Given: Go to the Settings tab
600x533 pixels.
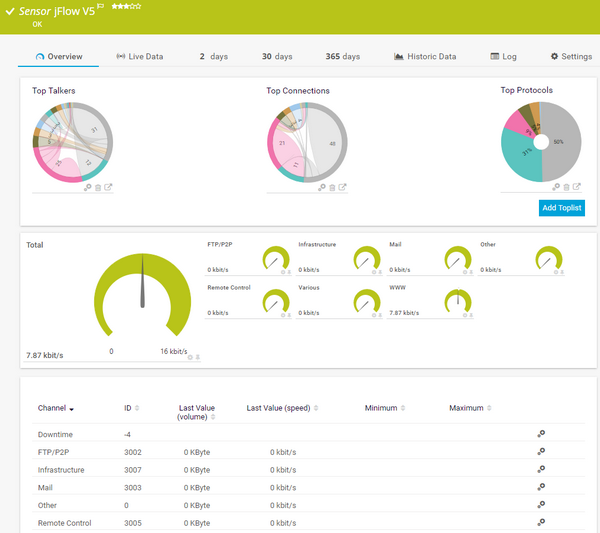Looking at the screenshot, I should coord(571,57).
